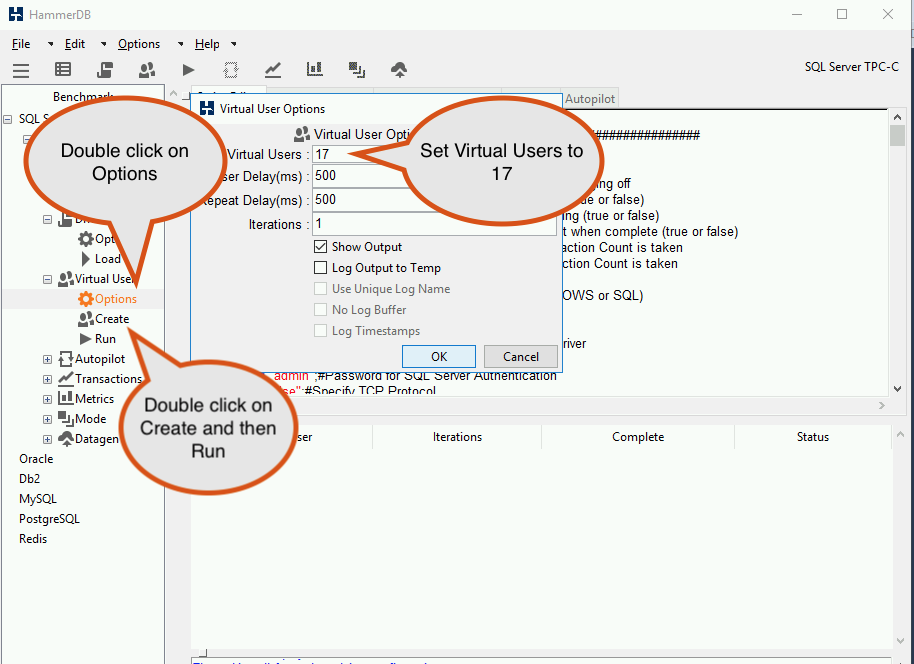Viewport: 914px width, 664px height.
Task: Enable Log Output to Temp checkbox
Action: point(321,268)
